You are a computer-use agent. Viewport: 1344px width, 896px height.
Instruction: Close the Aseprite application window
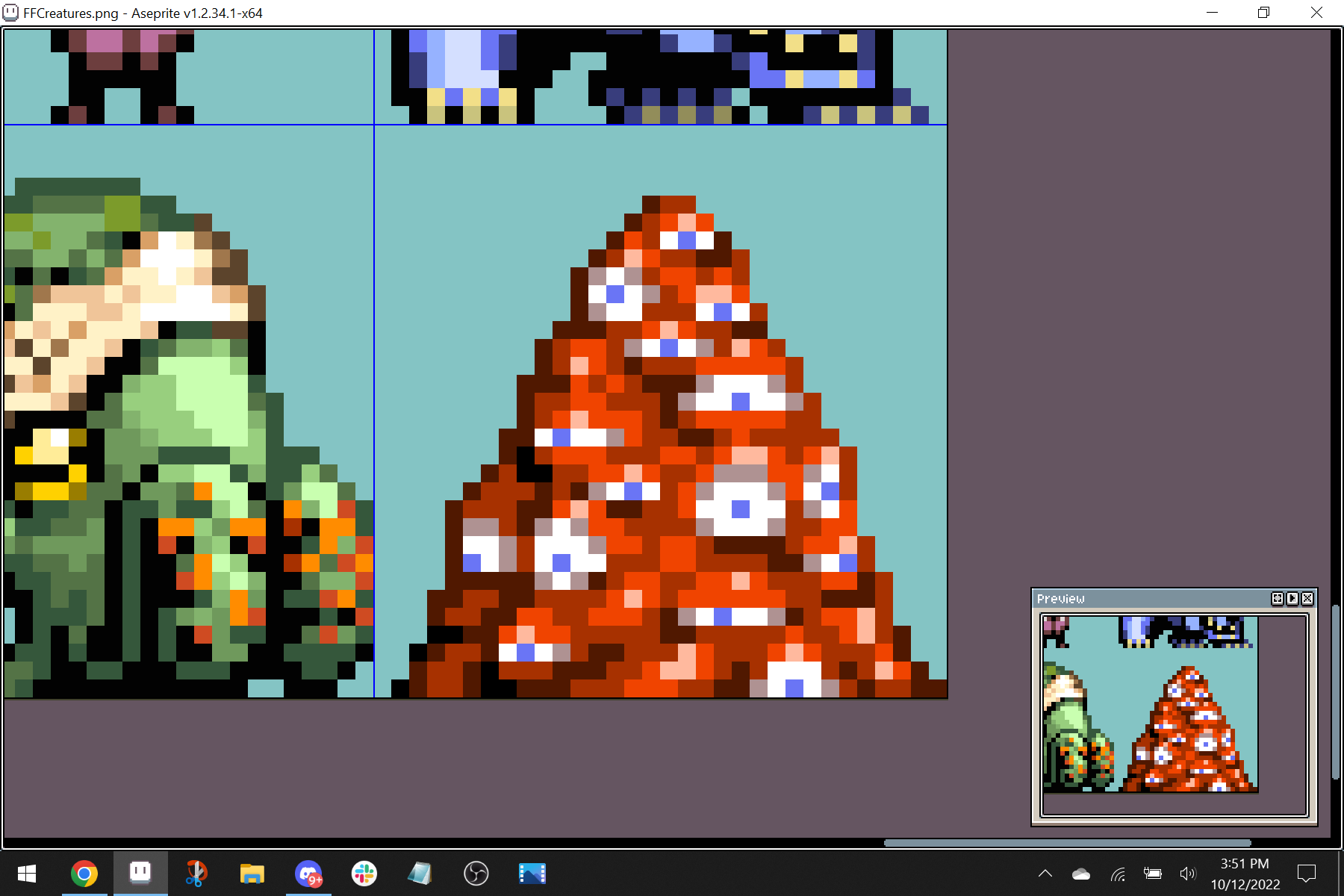[1316, 13]
